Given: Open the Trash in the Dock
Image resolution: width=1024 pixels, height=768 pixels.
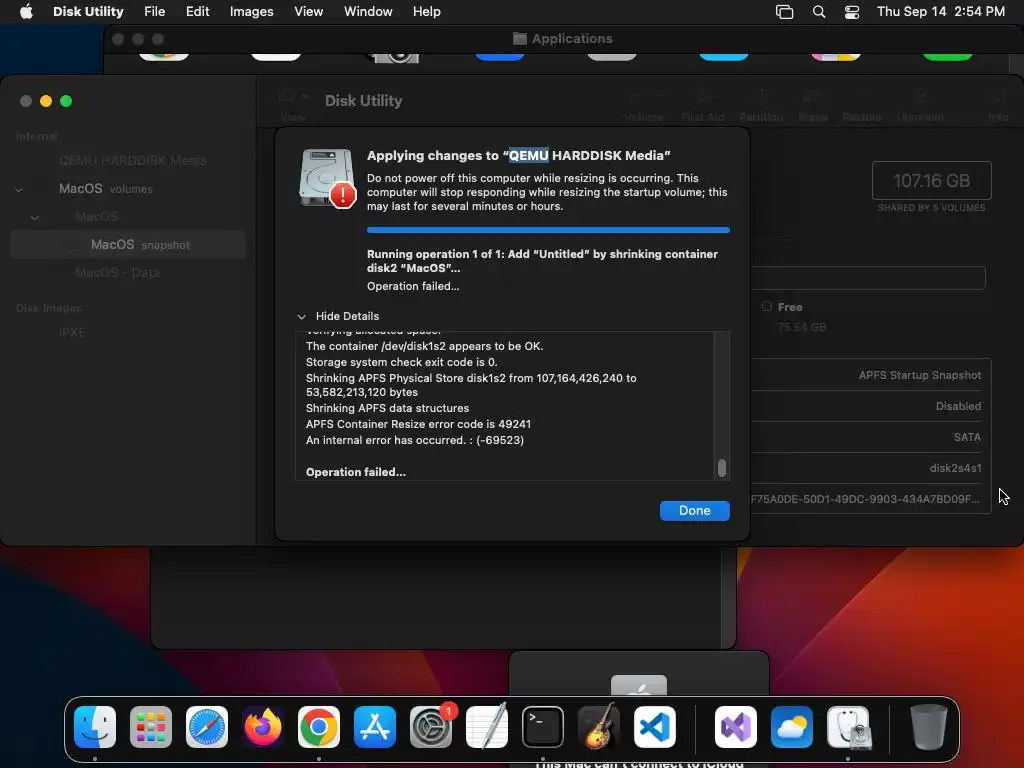Looking at the screenshot, I should point(929,727).
